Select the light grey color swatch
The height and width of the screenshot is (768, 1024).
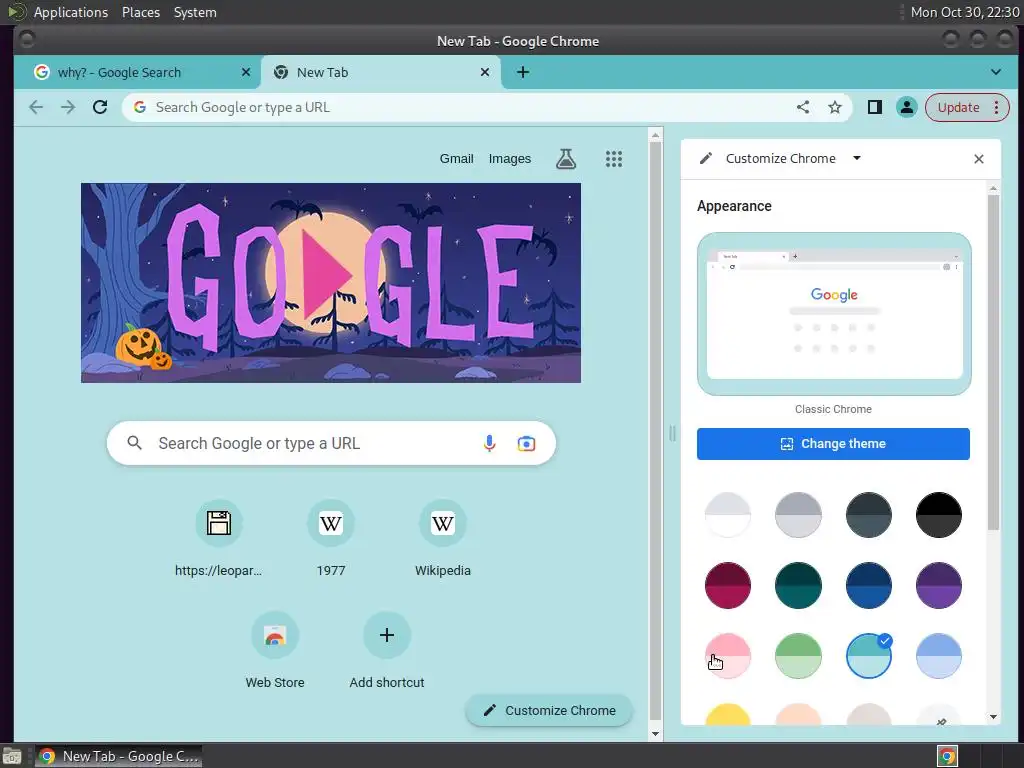pyautogui.click(x=798, y=515)
